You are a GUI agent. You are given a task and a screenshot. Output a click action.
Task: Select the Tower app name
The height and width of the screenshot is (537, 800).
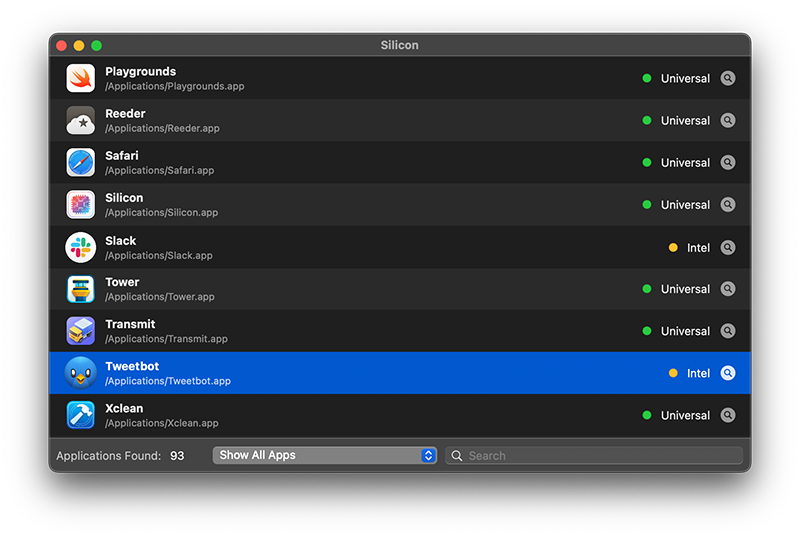[x=122, y=282]
